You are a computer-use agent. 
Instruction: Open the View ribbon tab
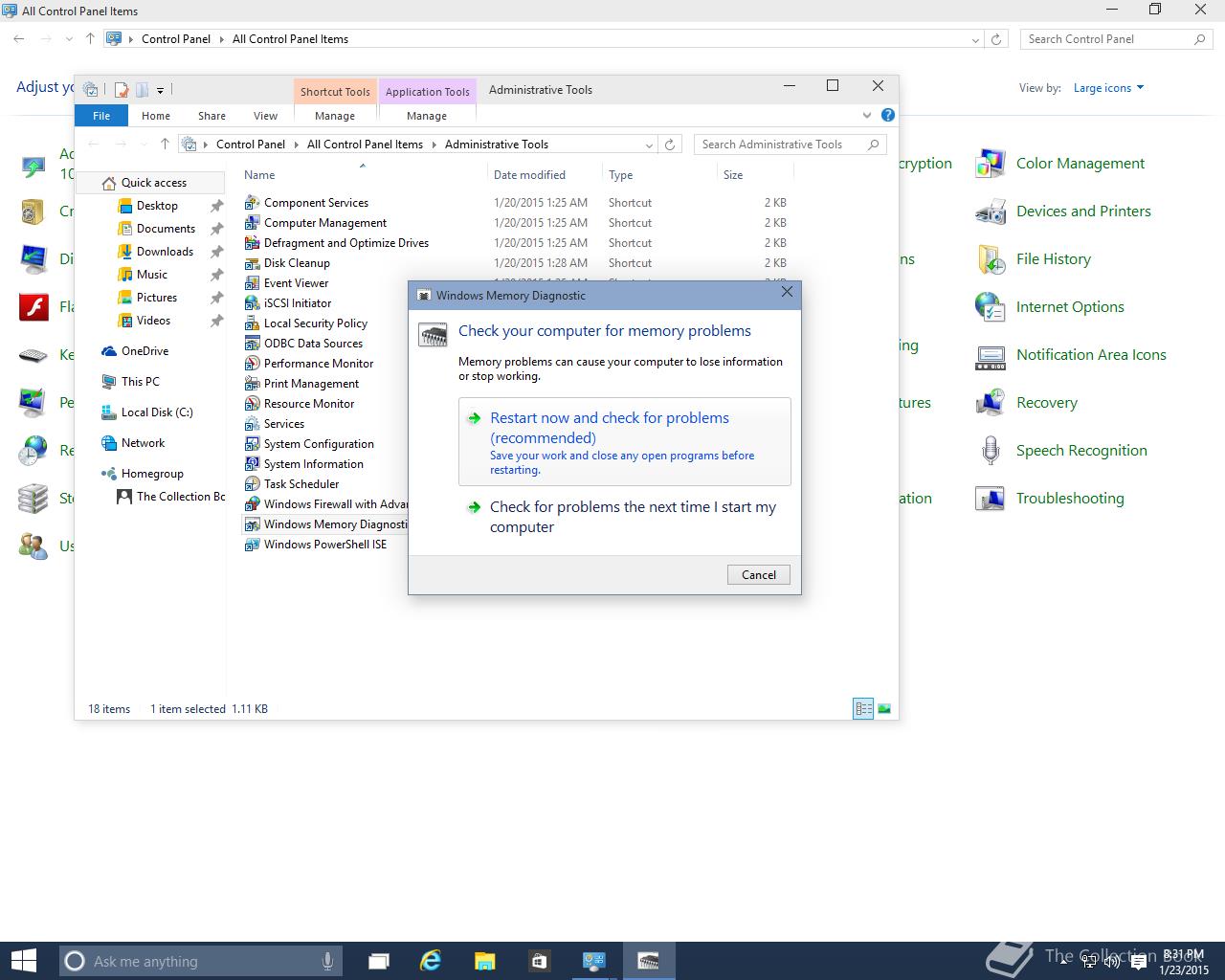pos(265,116)
